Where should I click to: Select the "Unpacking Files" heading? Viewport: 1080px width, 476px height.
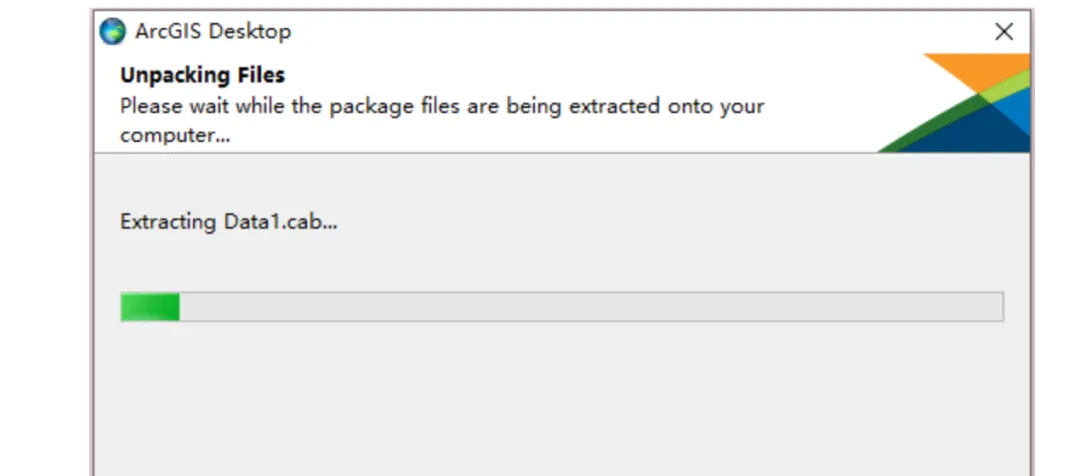pos(202,75)
